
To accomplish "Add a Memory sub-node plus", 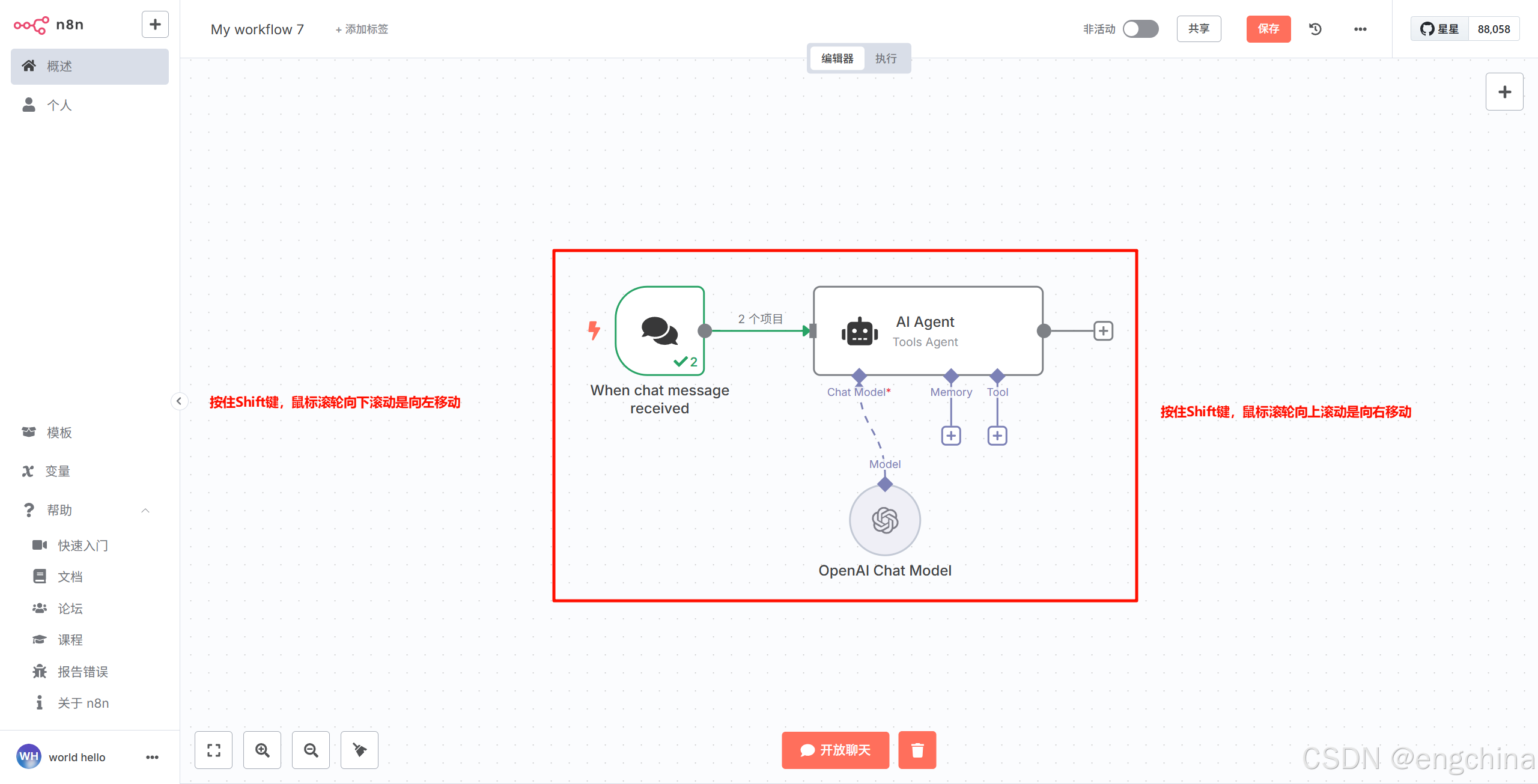I will (950, 436).
